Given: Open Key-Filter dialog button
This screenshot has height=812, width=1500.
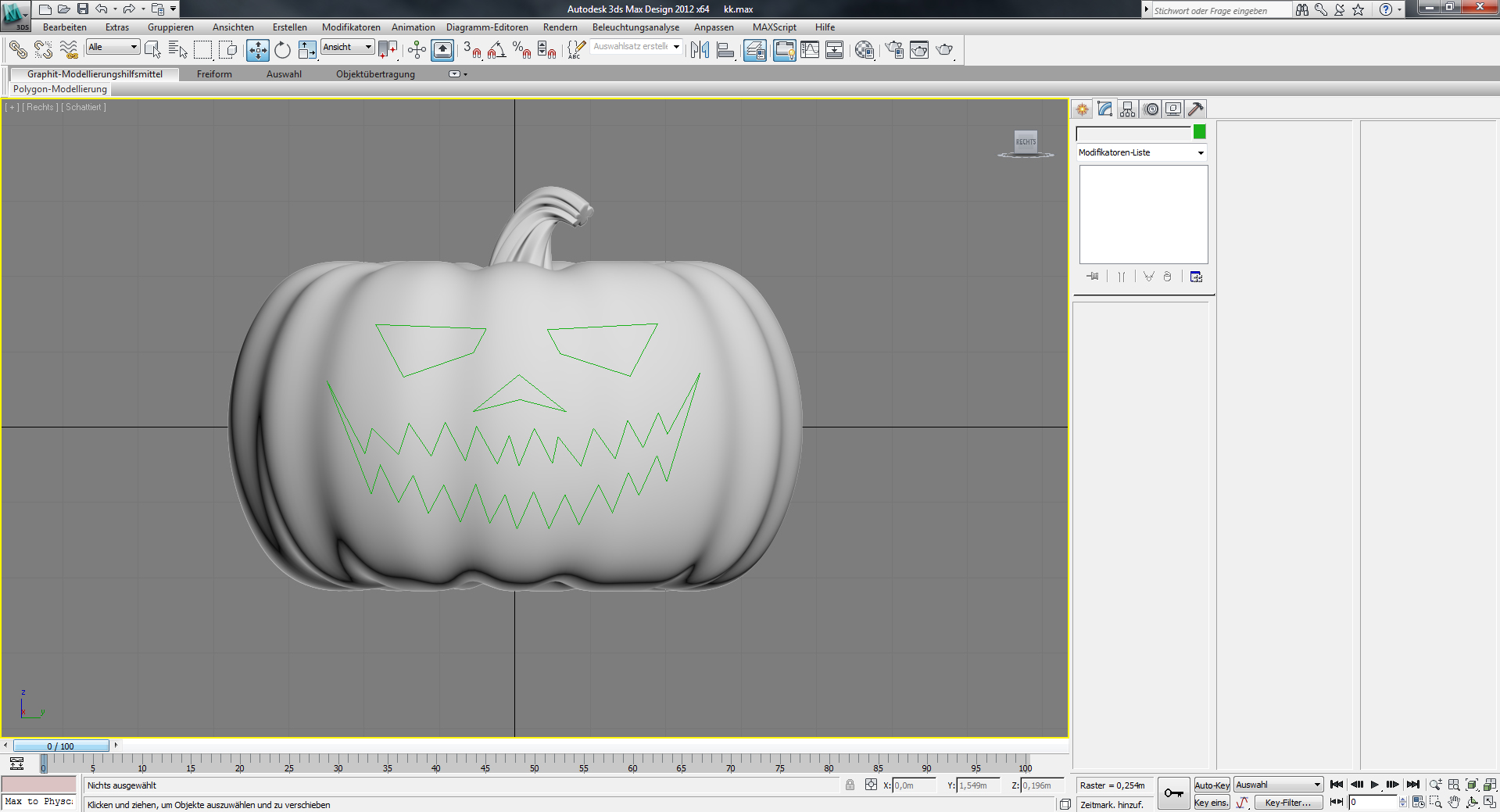Looking at the screenshot, I should (x=1288, y=803).
